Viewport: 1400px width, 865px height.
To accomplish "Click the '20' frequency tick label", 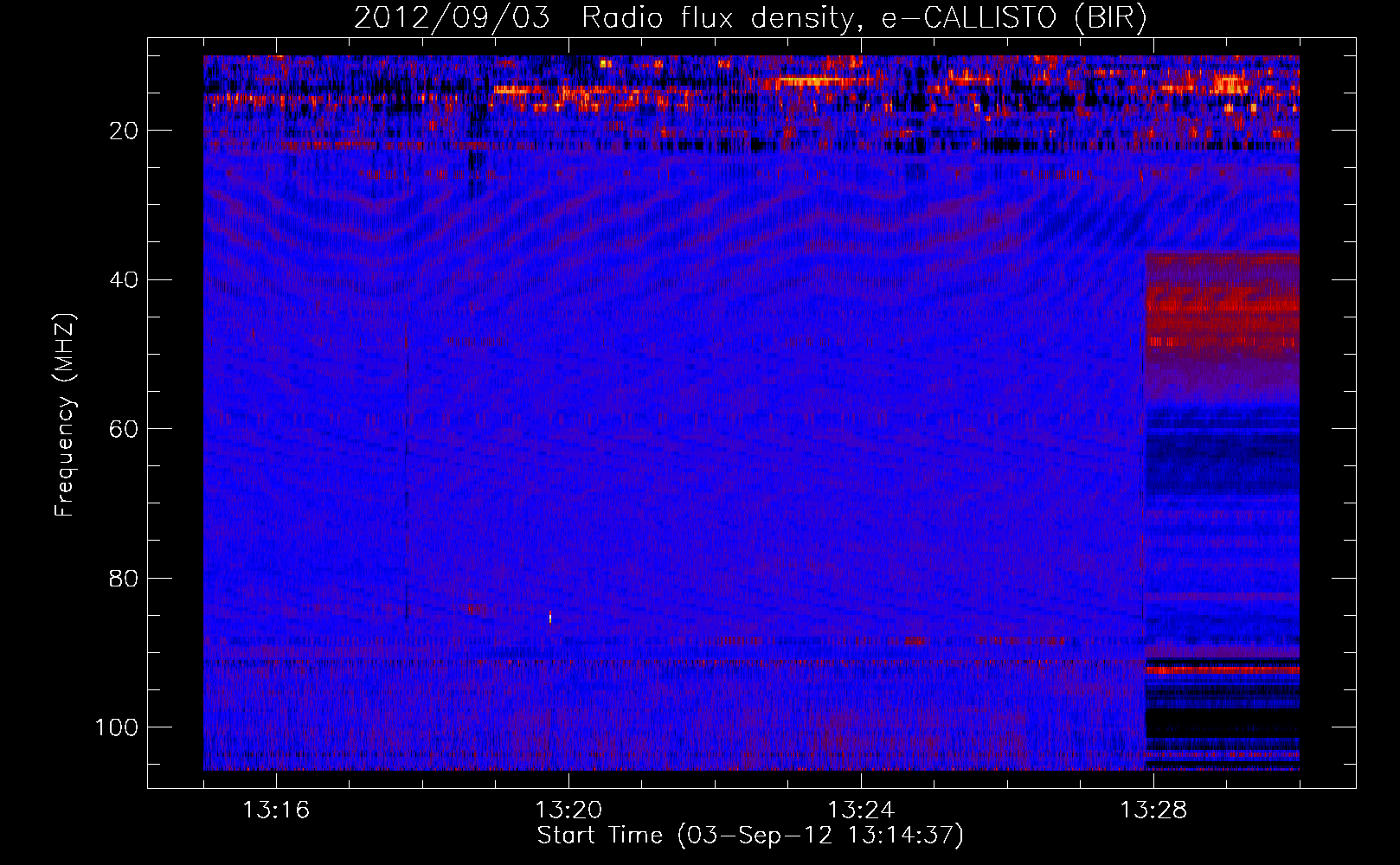I will pos(125,131).
